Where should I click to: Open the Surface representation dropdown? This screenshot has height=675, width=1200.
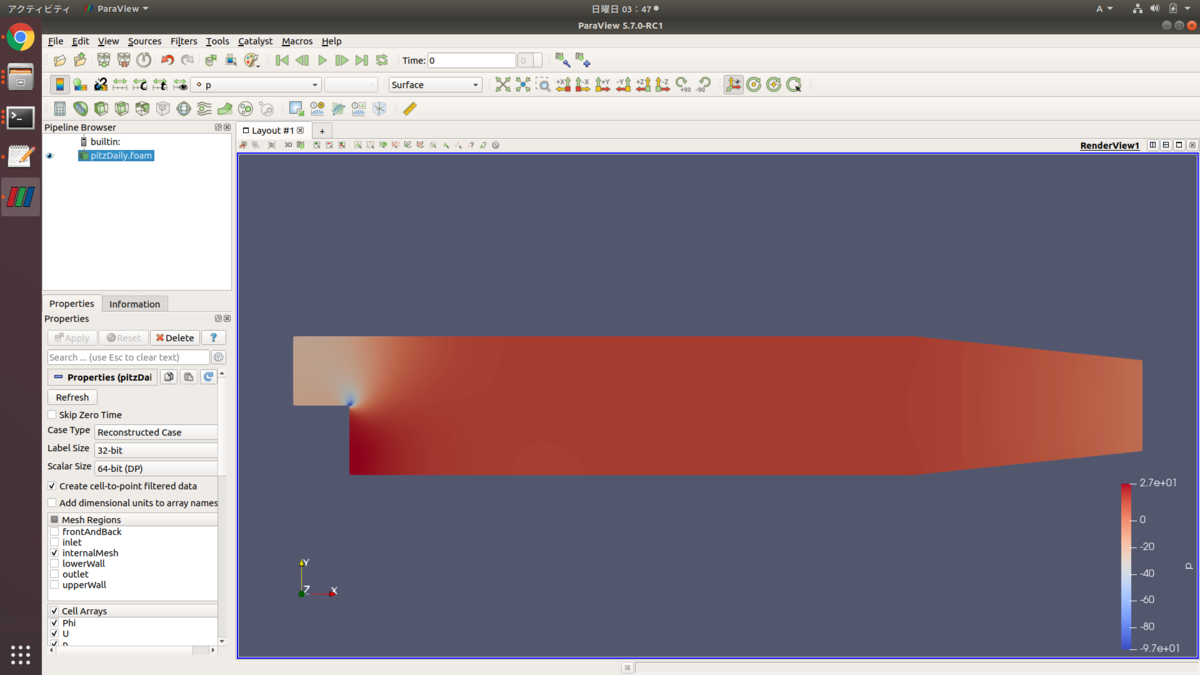click(x=435, y=85)
